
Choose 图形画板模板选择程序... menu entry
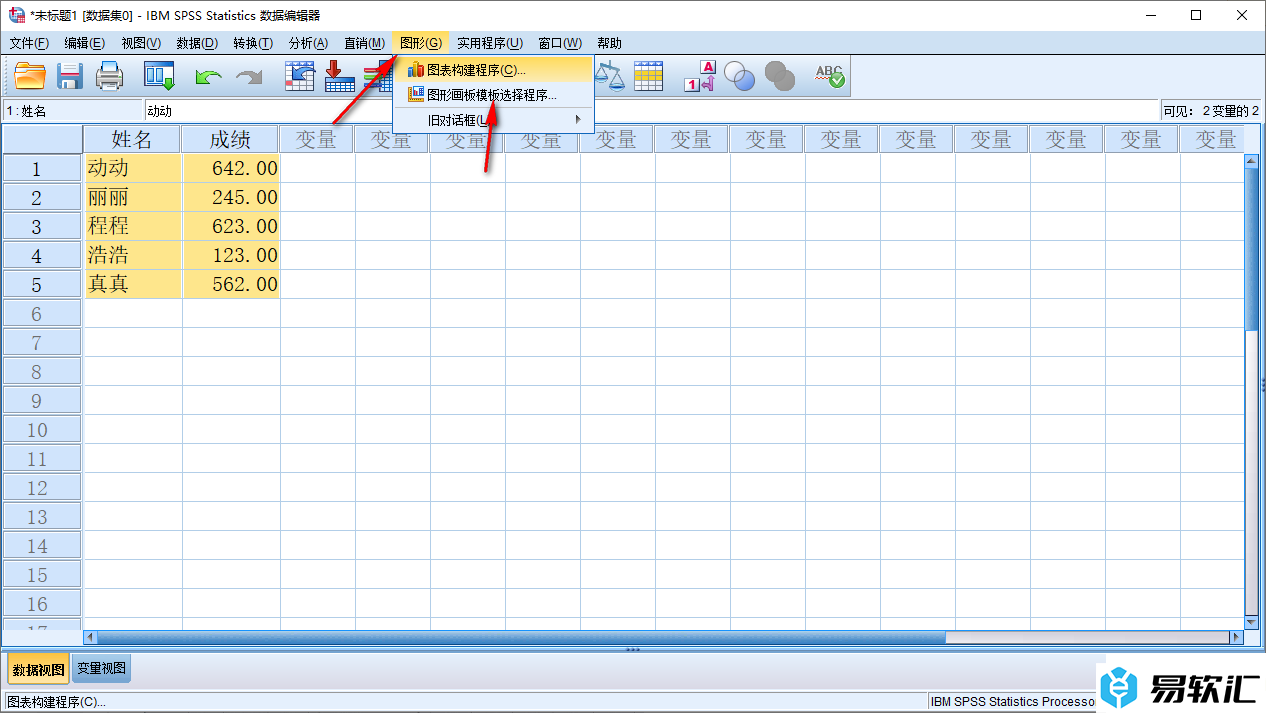click(x=493, y=95)
